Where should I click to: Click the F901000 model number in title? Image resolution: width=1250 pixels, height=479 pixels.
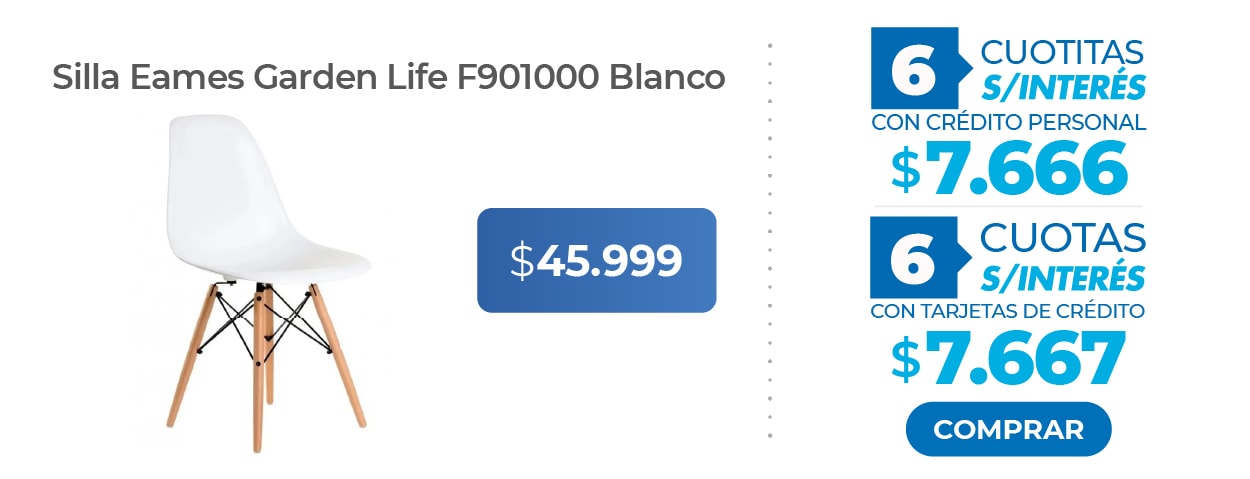click(x=528, y=77)
